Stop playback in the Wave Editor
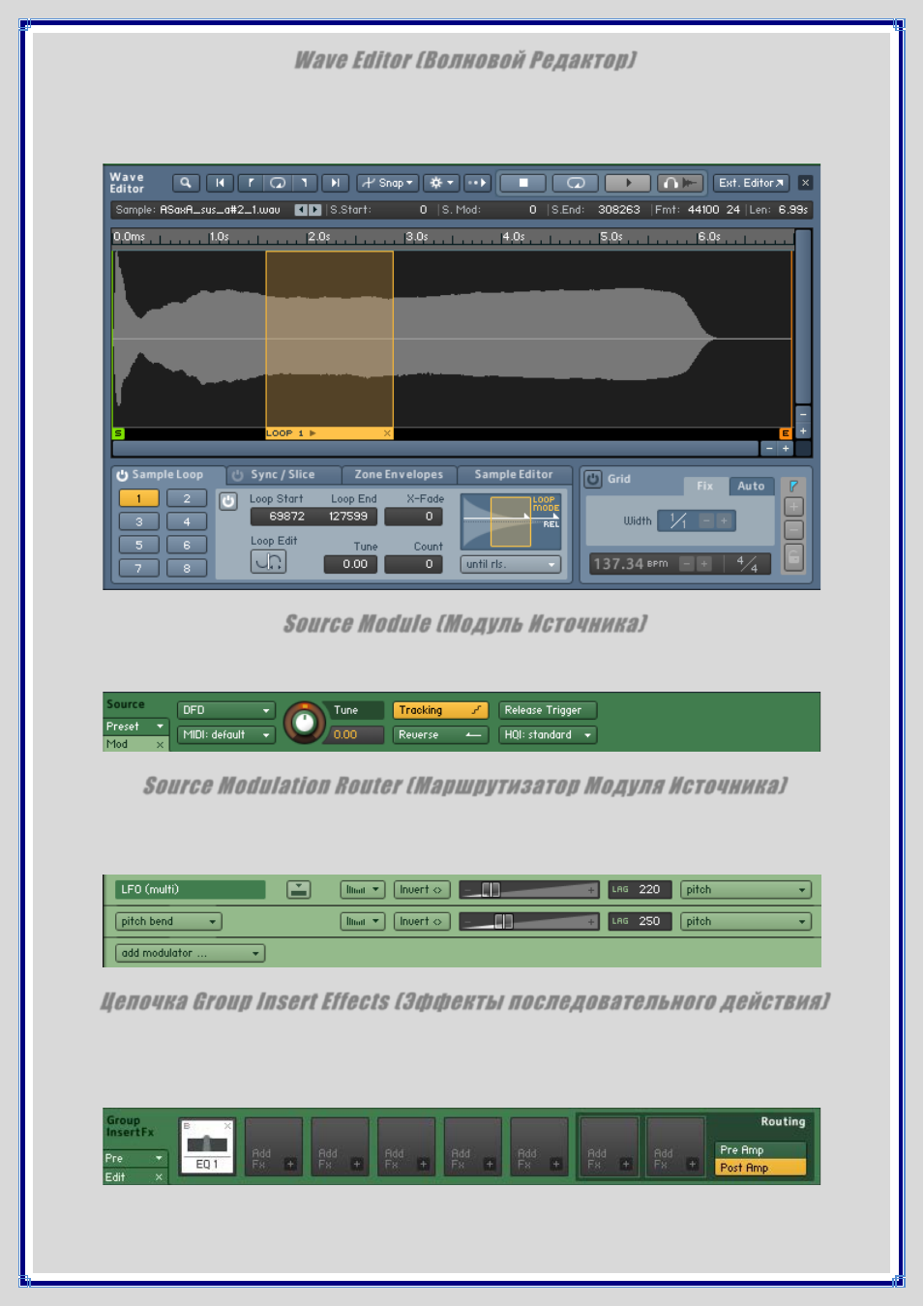This screenshot has width=924, height=1306. click(x=523, y=183)
